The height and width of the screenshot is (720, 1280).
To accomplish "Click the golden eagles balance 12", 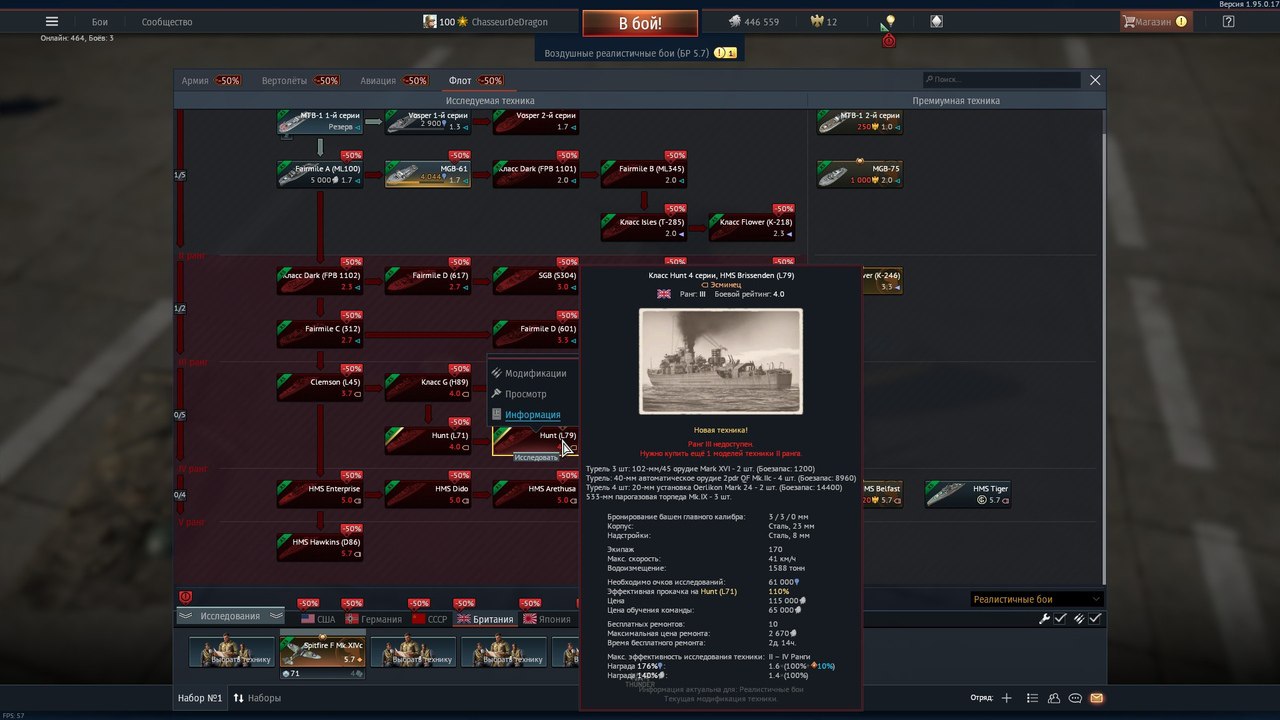I will coord(823,21).
